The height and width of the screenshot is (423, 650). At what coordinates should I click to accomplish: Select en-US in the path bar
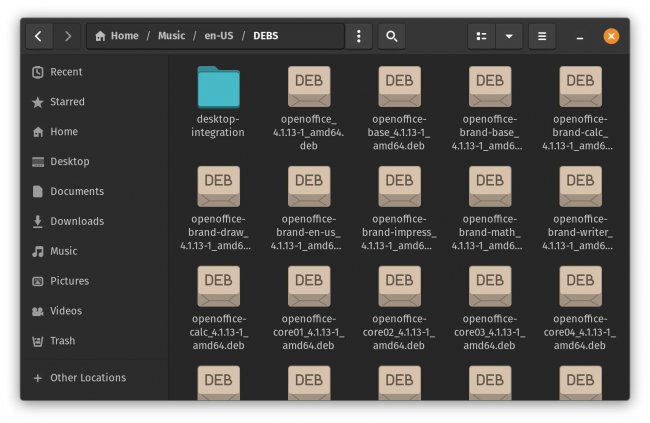[x=218, y=36]
